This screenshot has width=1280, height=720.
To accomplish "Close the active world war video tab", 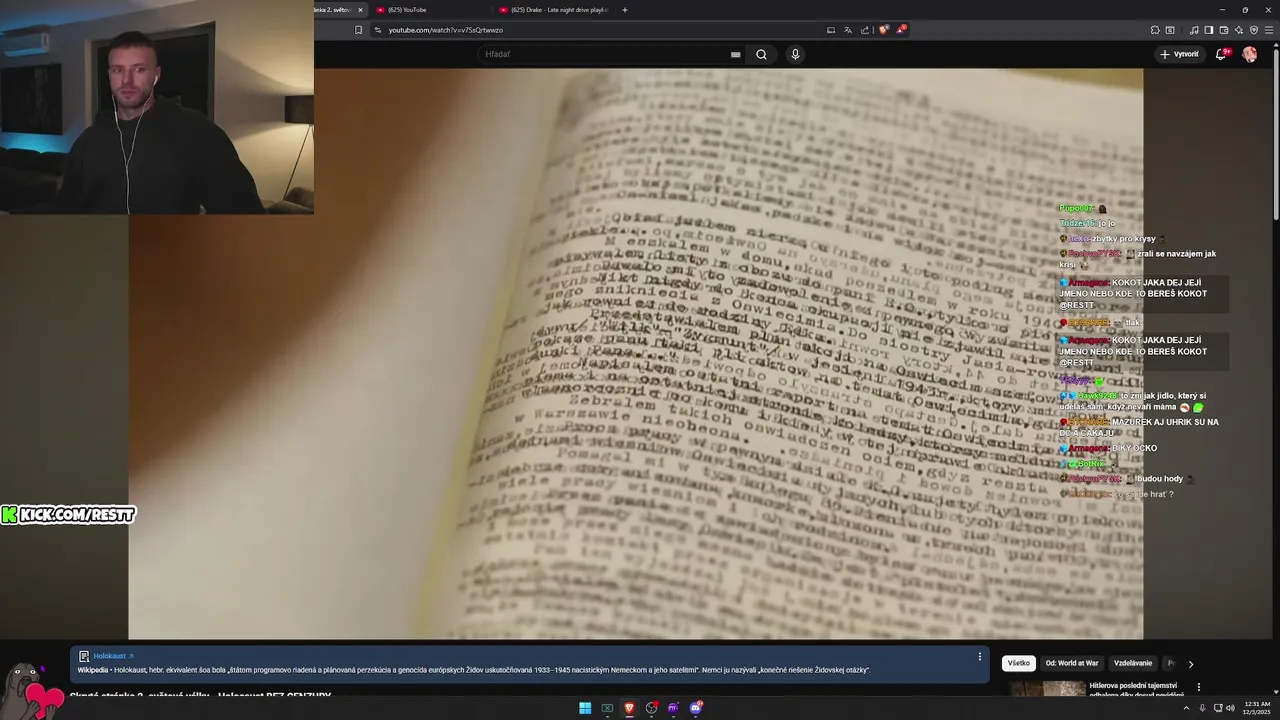I will (x=361, y=10).
